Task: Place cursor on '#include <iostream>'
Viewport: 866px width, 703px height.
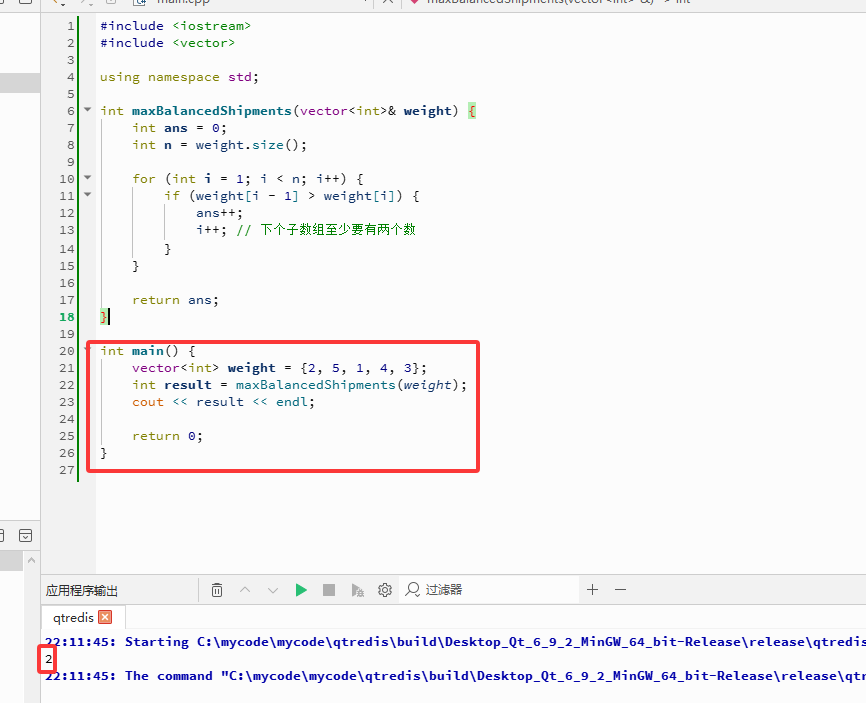Action: pyautogui.click(x=176, y=26)
